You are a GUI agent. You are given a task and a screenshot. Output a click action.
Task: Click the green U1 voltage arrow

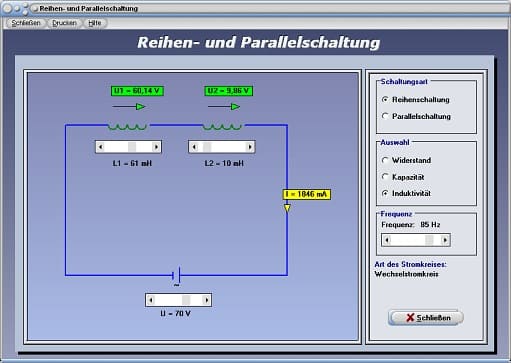(x=129, y=107)
